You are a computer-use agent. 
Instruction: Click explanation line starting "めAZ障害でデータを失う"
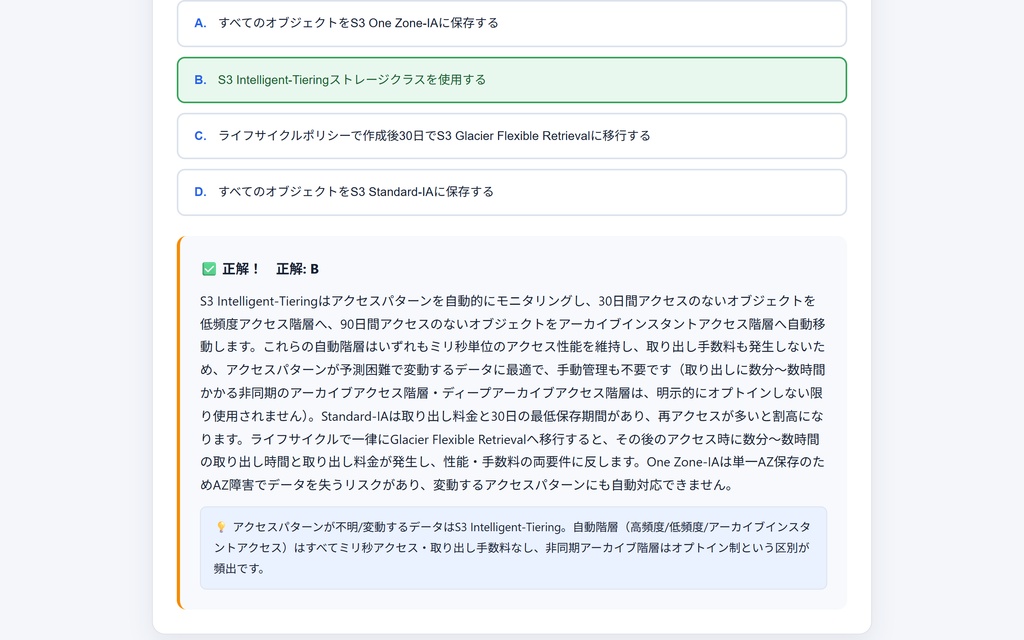tap(467, 485)
